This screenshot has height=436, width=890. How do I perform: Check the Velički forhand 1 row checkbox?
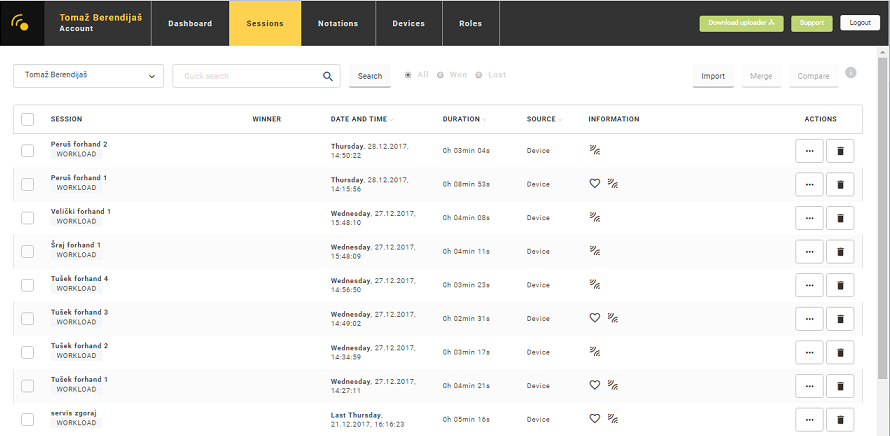point(27,217)
